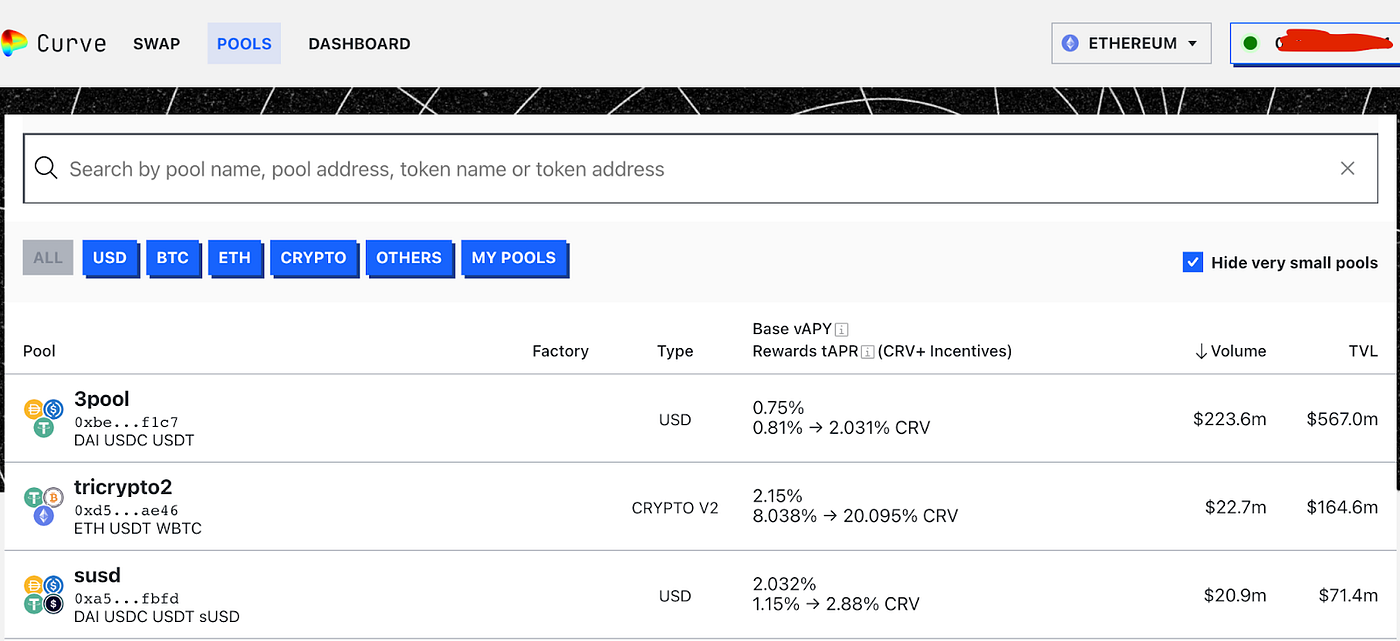This screenshot has width=1400, height=641.
Task: Go to the Dashboard tab
Action: click(359, 44)
